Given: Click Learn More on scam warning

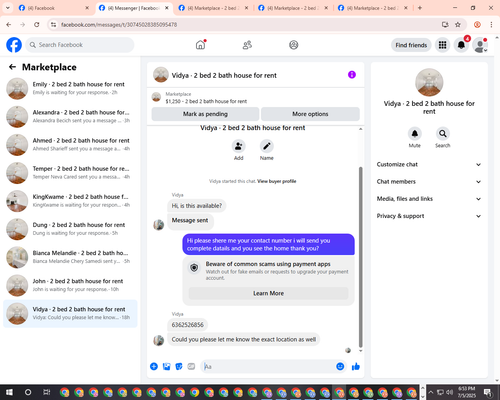Looking at the screenshot, I should pyautogui.click(x=268, y=293).
